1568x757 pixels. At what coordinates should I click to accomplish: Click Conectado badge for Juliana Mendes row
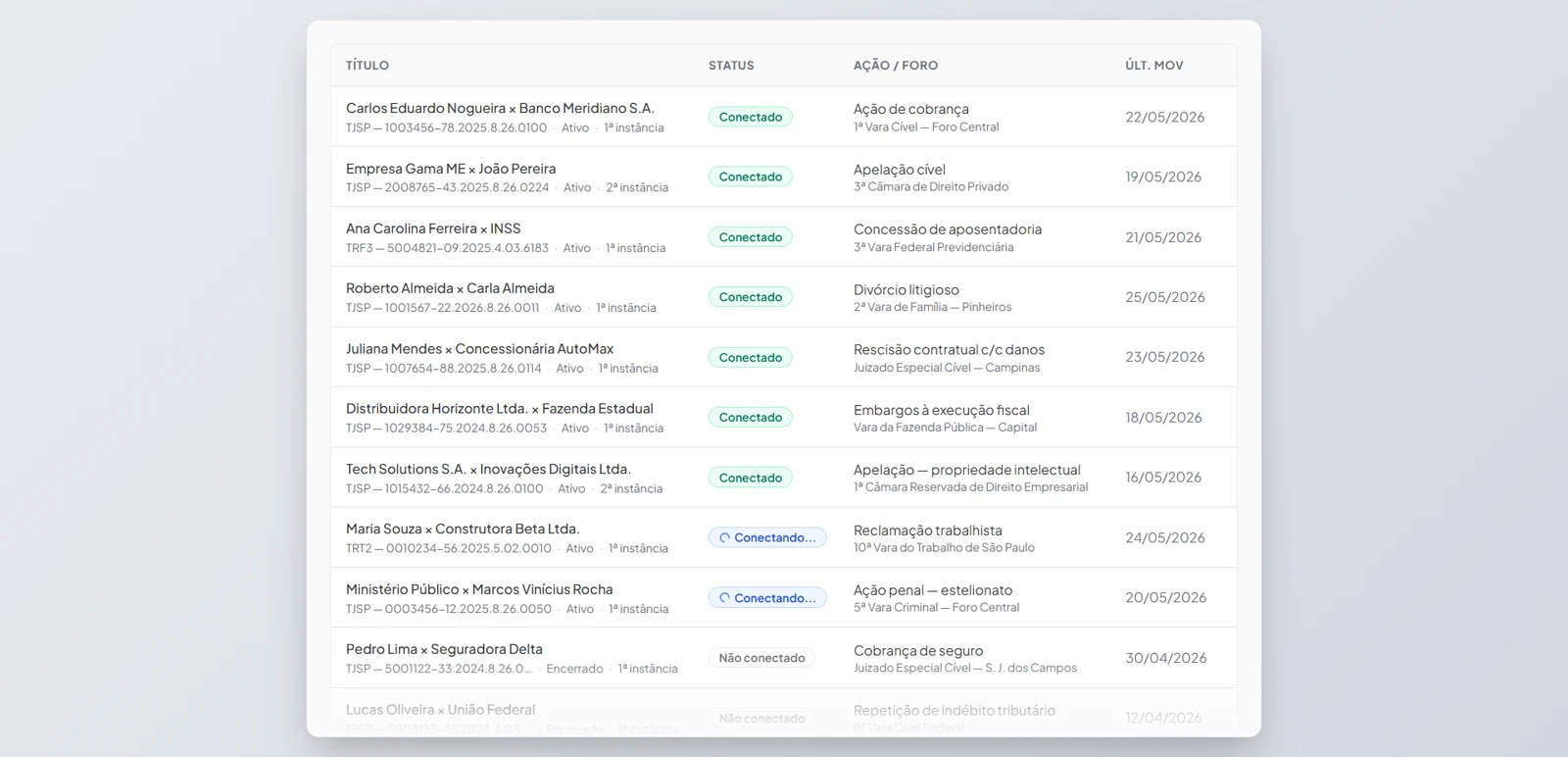[x=751, y=358]
